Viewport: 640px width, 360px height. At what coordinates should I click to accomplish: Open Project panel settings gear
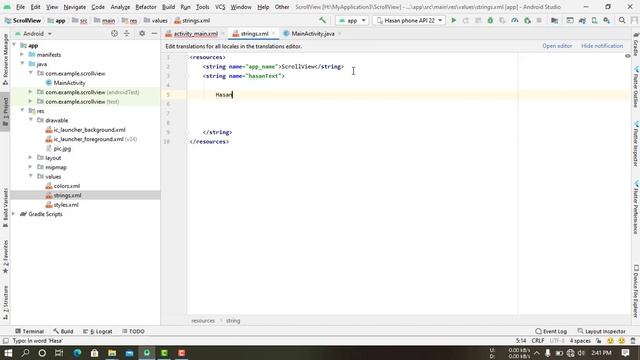tap(142, 33)
